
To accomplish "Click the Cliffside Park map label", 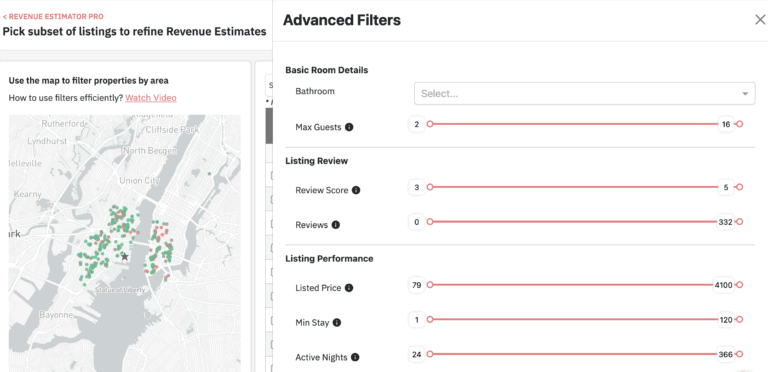I will click(x=172, y=130).
